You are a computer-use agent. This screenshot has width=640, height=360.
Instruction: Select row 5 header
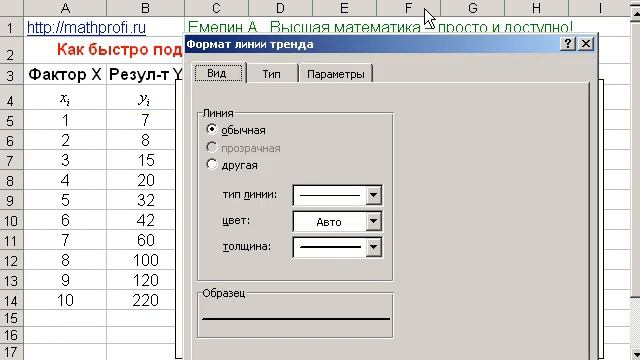click(11, 121)
